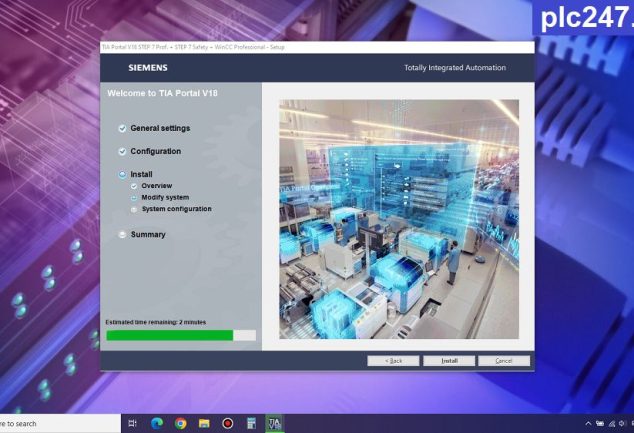This screenshot has width=634, height=433.
Task: Click the Back button in setup
Action: pyautogui.click(x=393, y=361)
